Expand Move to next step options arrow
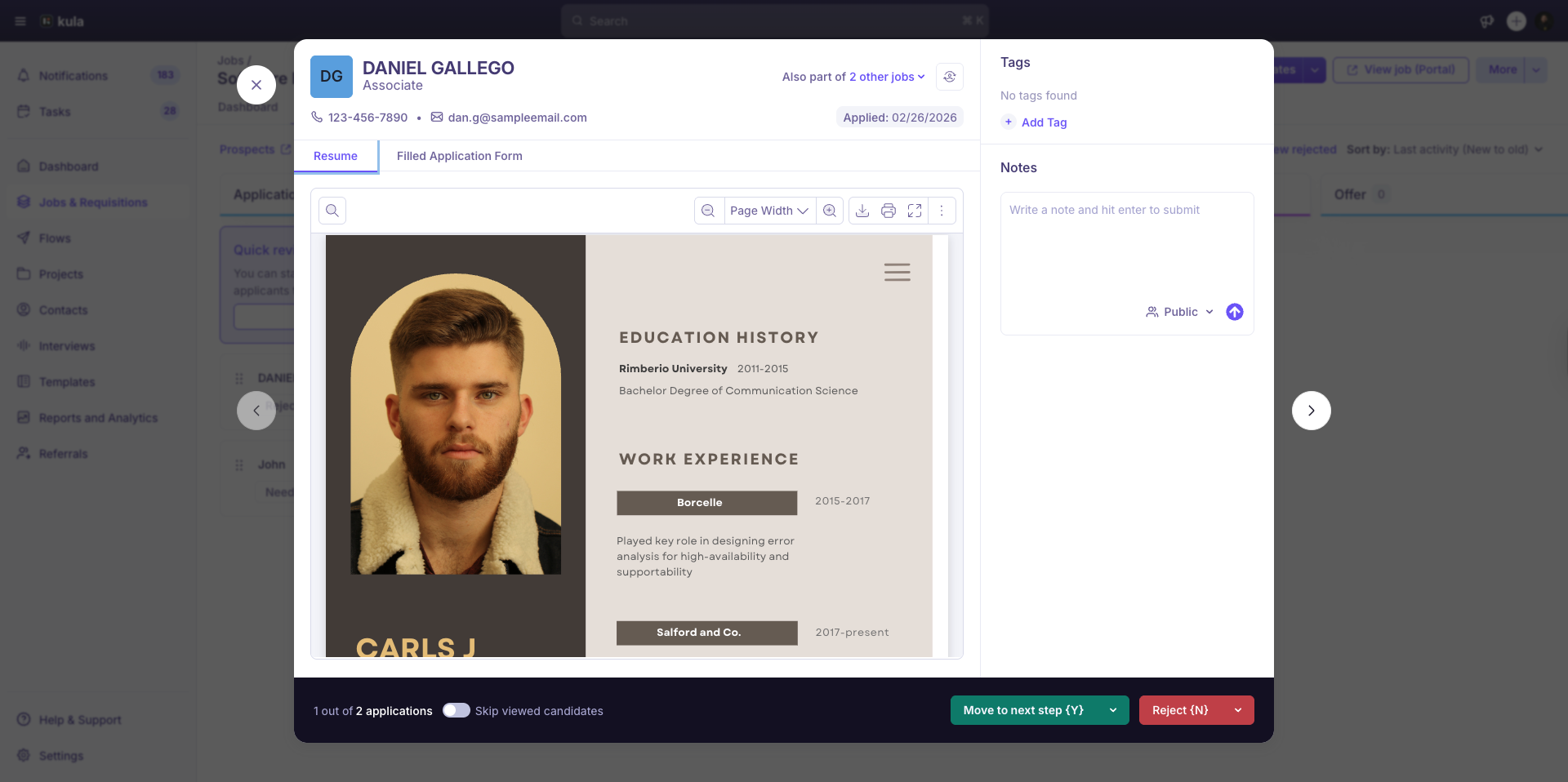 click(x=1113, y=710)
